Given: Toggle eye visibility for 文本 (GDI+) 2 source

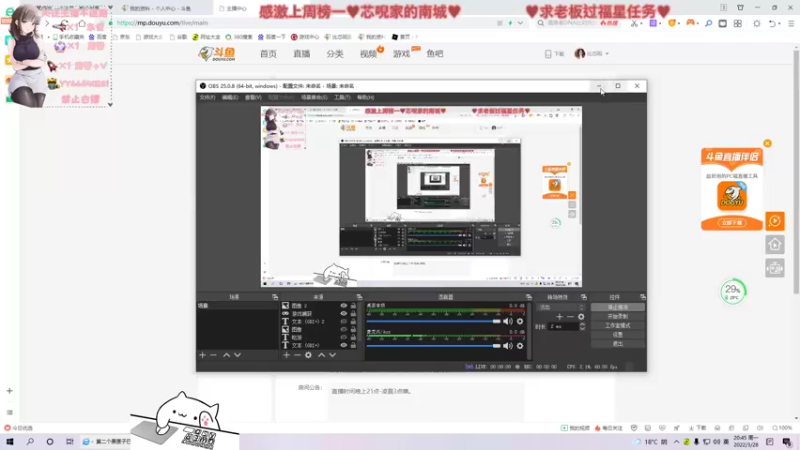Looking at the screenshot, I should click(x=343, y=321).
